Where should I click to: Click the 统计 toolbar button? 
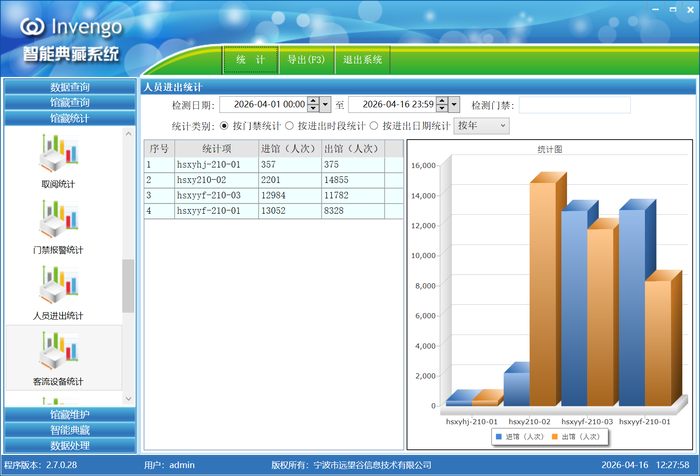point(250,60)
